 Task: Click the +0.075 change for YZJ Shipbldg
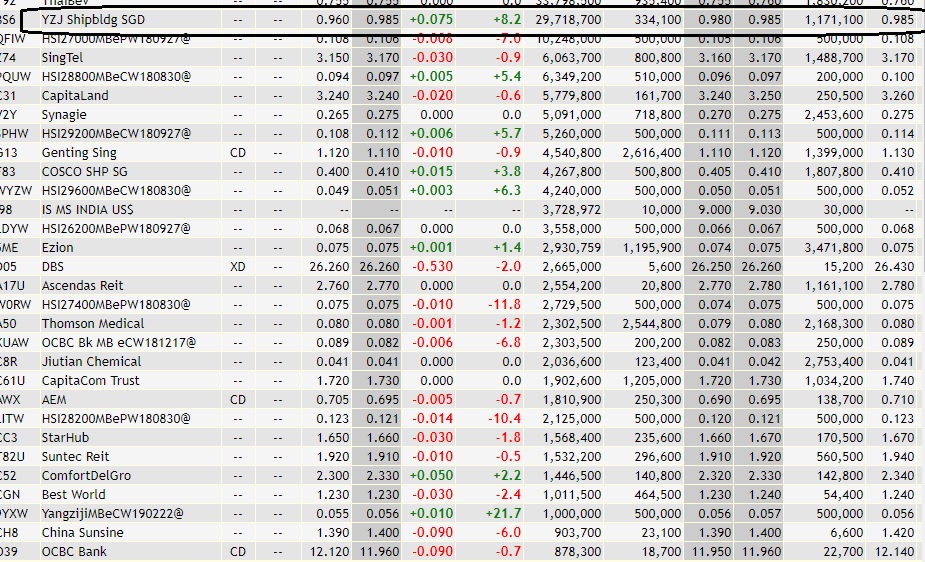point(431,19)
